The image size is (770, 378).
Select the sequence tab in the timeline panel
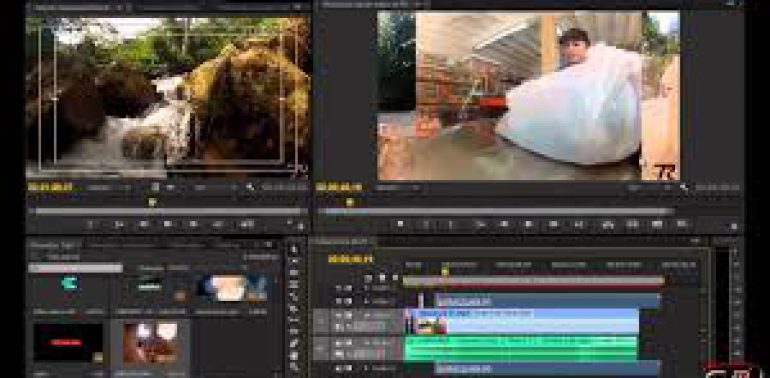point(341,241)
